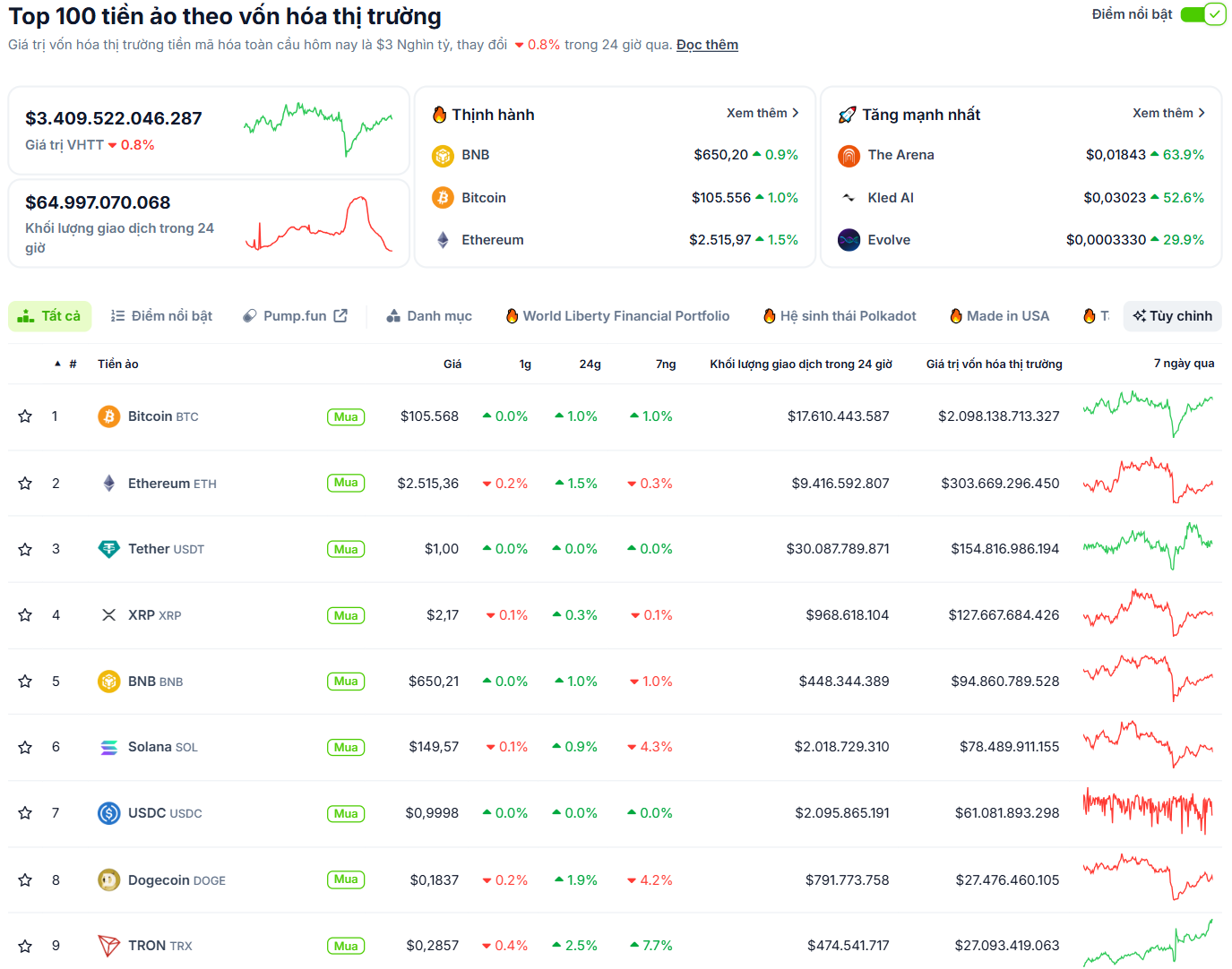The image size is (1232, 969).
Task: Star Bitcoin to add to watchlist
Action: [x=25, y=416]
